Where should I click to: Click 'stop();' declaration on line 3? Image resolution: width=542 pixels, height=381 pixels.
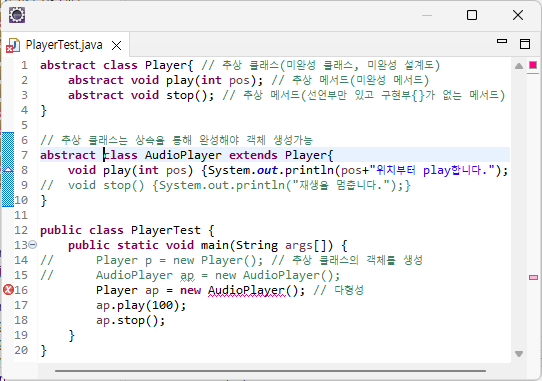coord(190,95)
